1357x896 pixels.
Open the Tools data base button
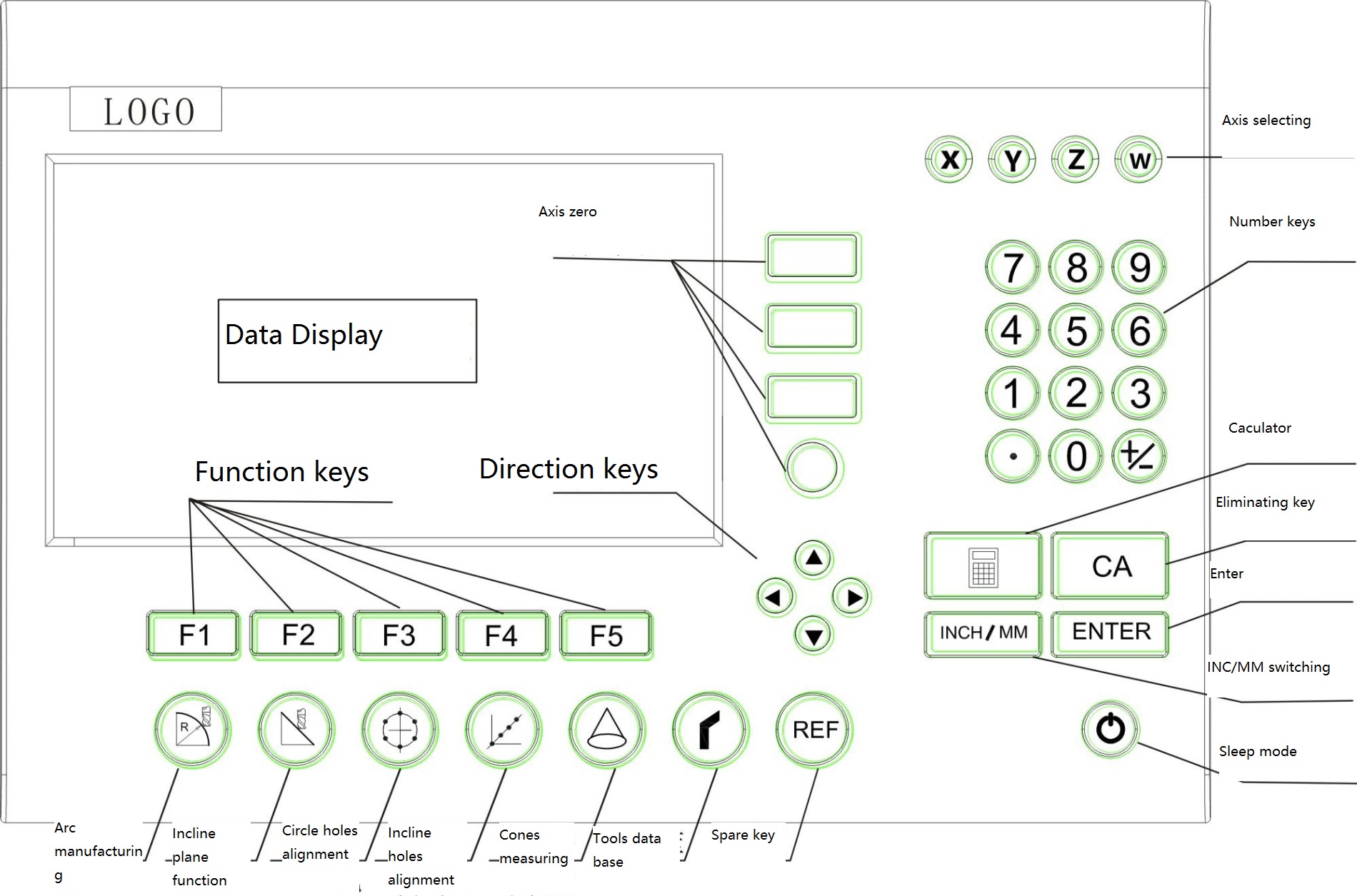click(x=710, y=730)
